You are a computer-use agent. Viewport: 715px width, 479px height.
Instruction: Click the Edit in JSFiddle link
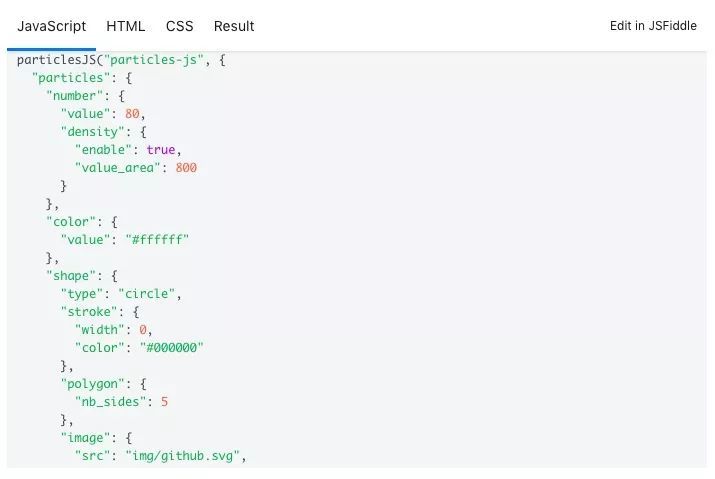pyautogui.click(x=653, y=26)
